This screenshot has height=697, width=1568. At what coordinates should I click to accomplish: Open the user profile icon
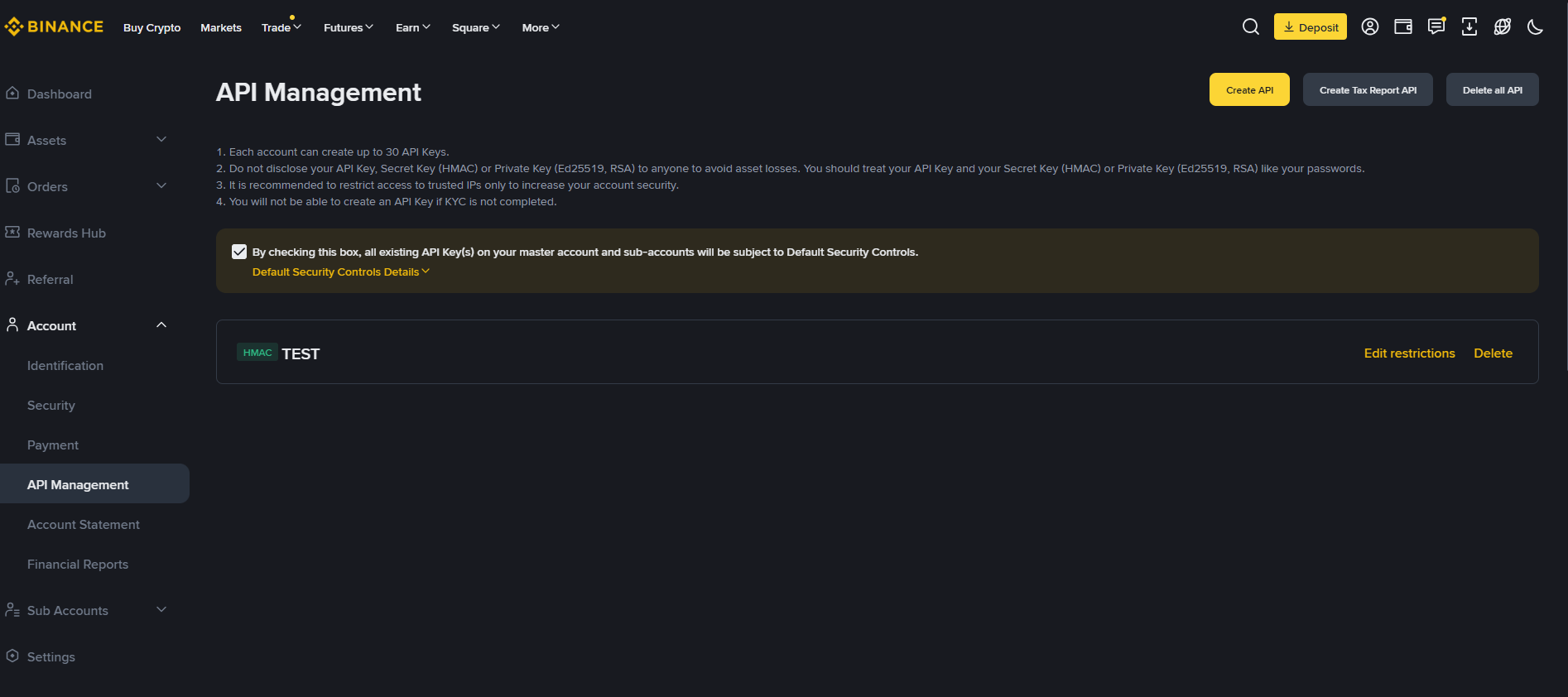point(1369,27)
